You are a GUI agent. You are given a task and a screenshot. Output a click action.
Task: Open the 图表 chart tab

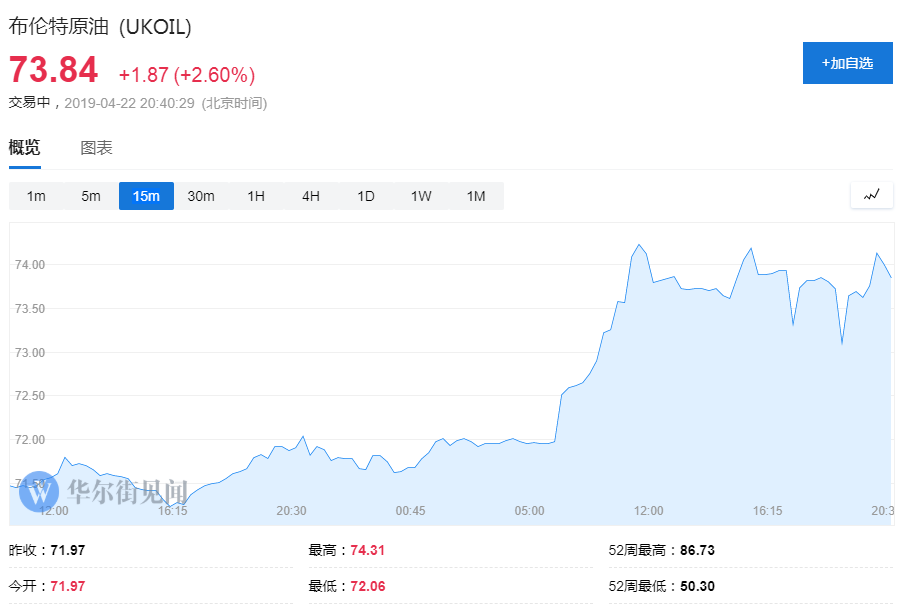tap(96, 148)
